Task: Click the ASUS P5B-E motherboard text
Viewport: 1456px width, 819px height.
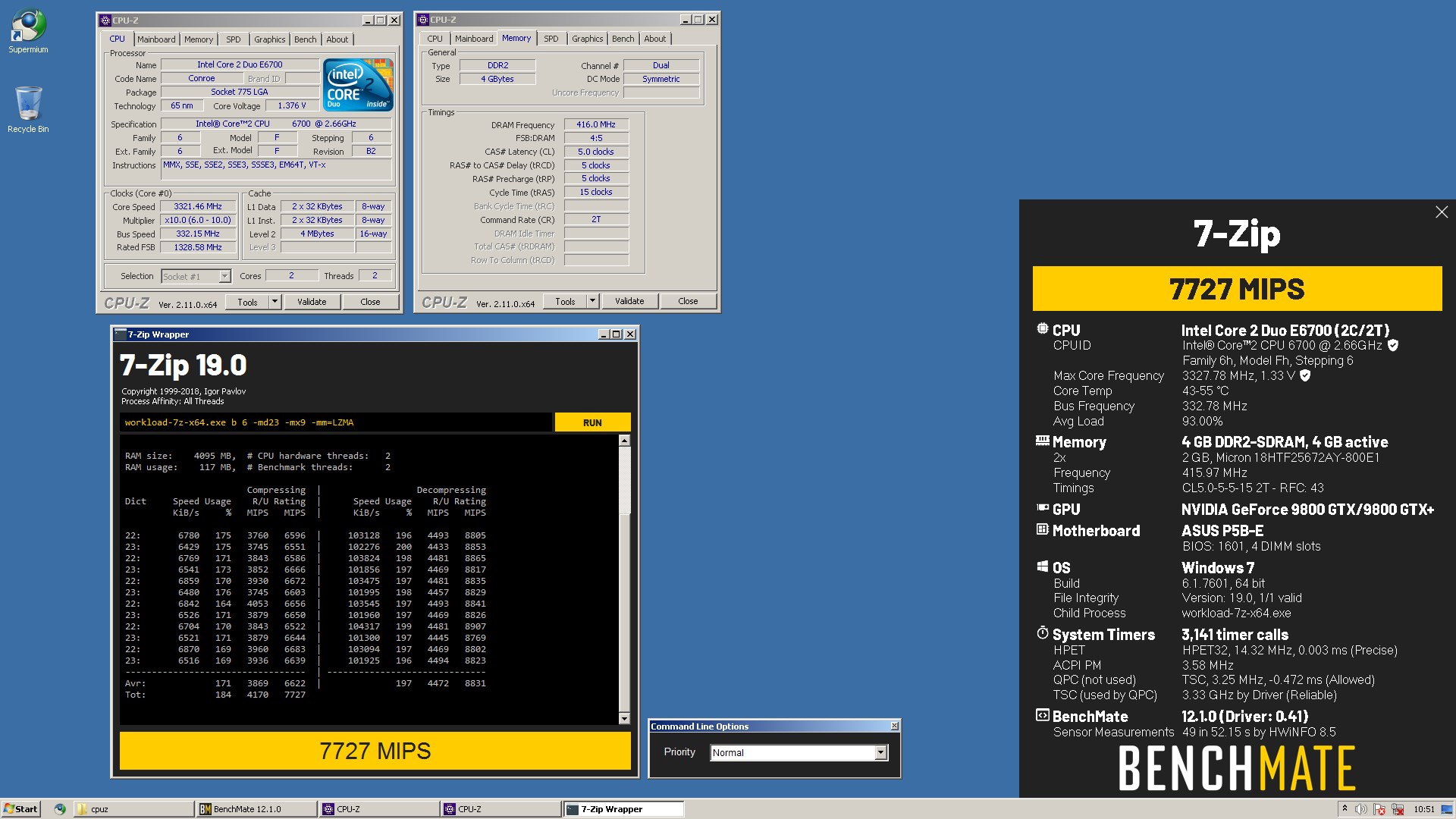Action: 1222,531
